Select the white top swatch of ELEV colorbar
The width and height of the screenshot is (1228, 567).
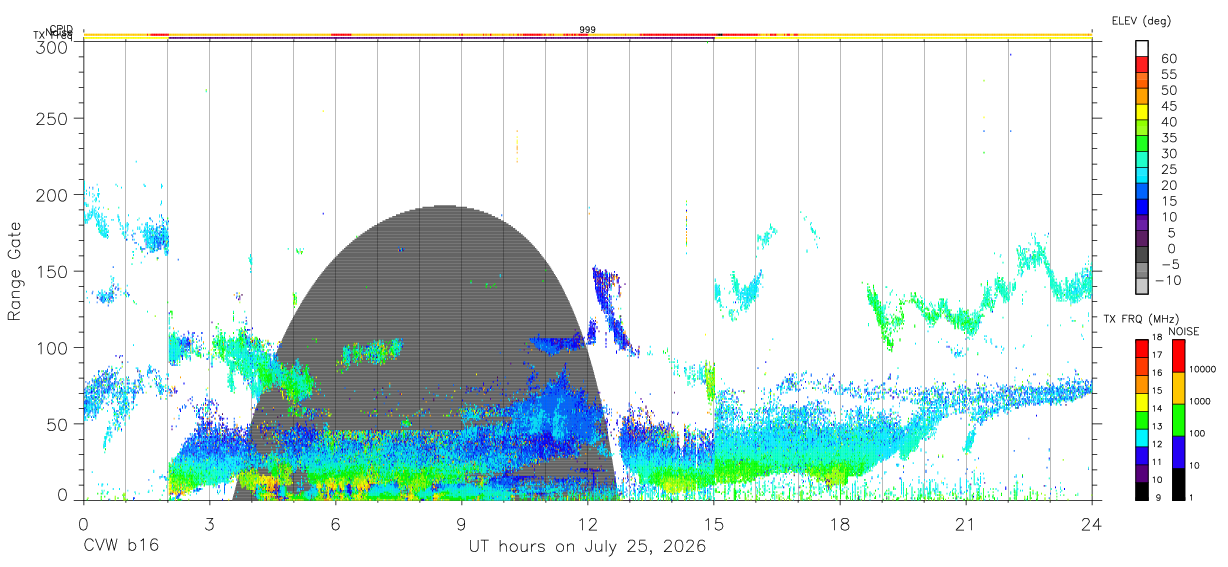click(x=1142, y=48)
